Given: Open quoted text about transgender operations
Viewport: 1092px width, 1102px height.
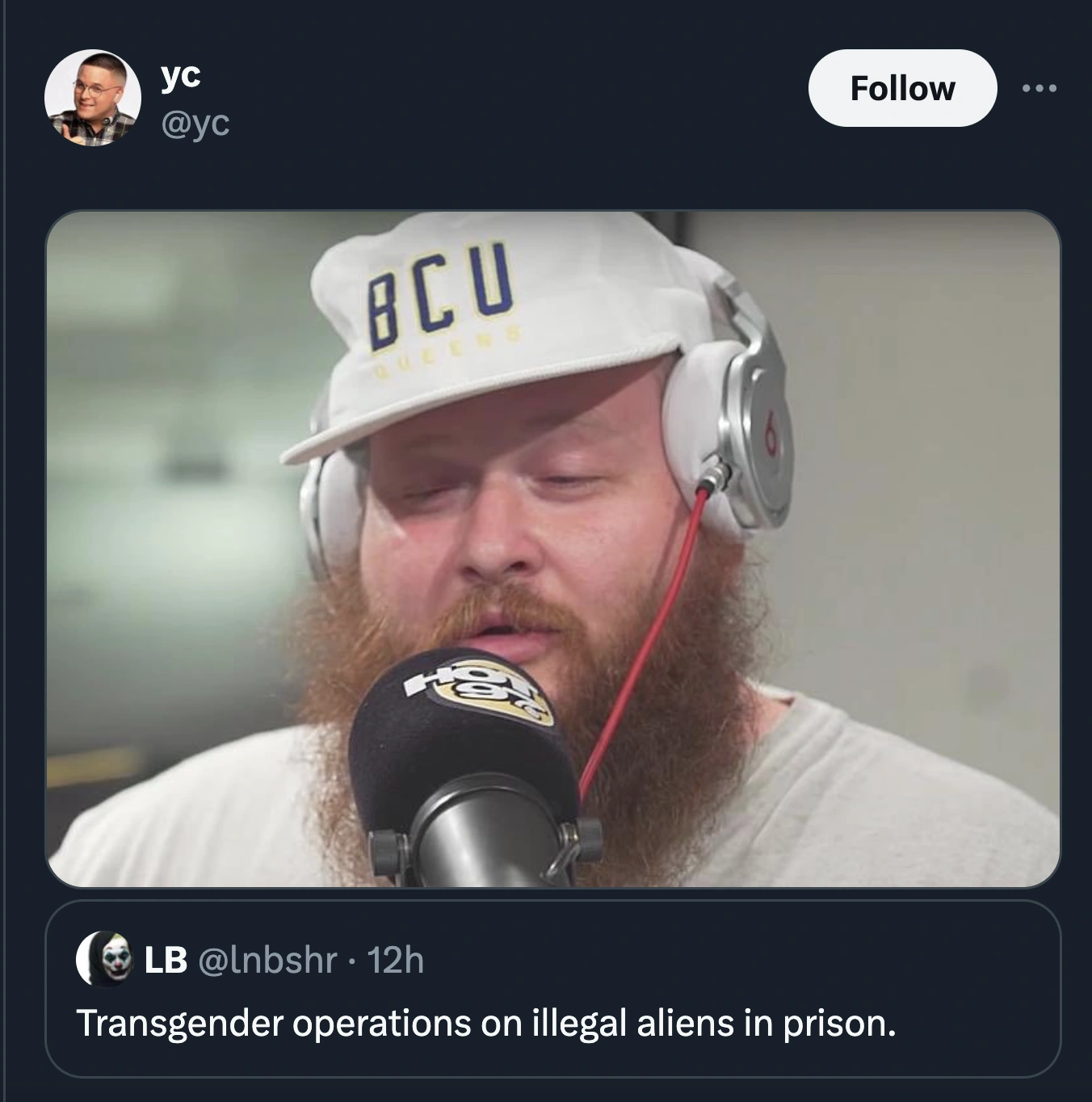Looking at the screenshot, I should click(x=486, y=1023).
